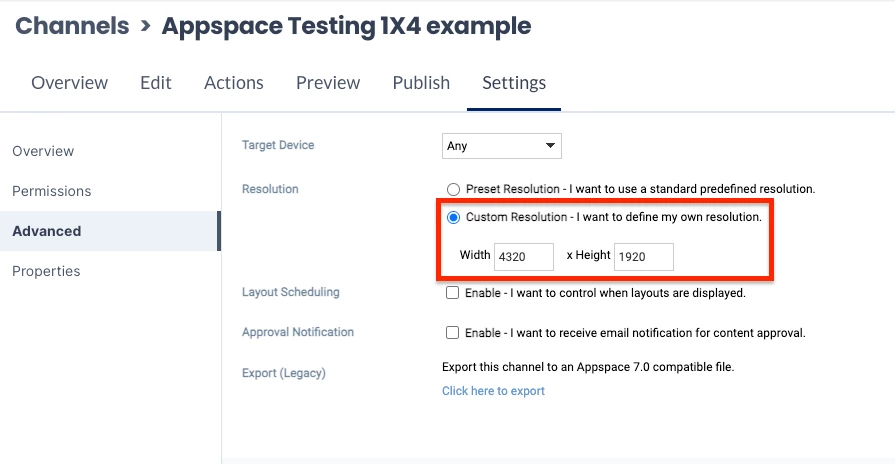Viewport: 895px width, 464px height.
Task: Select Overview in the settings sidebar
Action: (43, 151)
